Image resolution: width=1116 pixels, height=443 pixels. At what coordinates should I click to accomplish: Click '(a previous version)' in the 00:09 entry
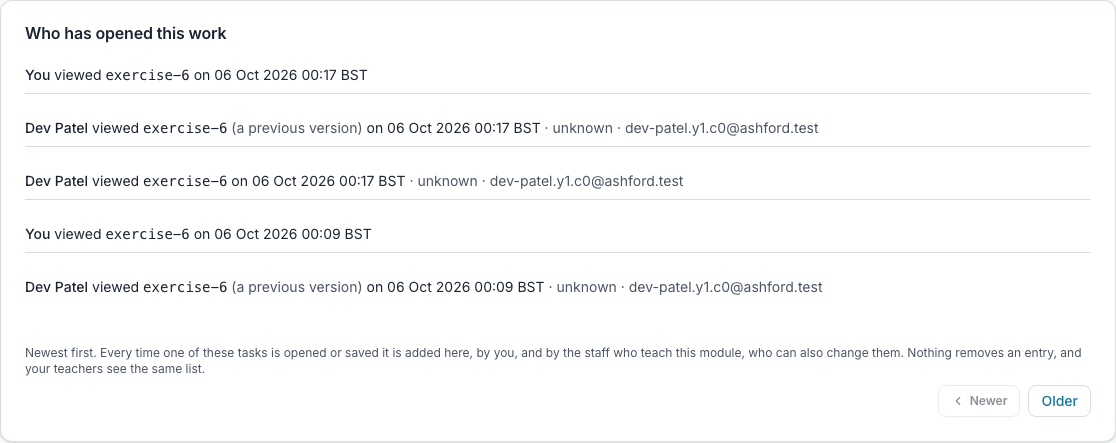tap(297, 287)
